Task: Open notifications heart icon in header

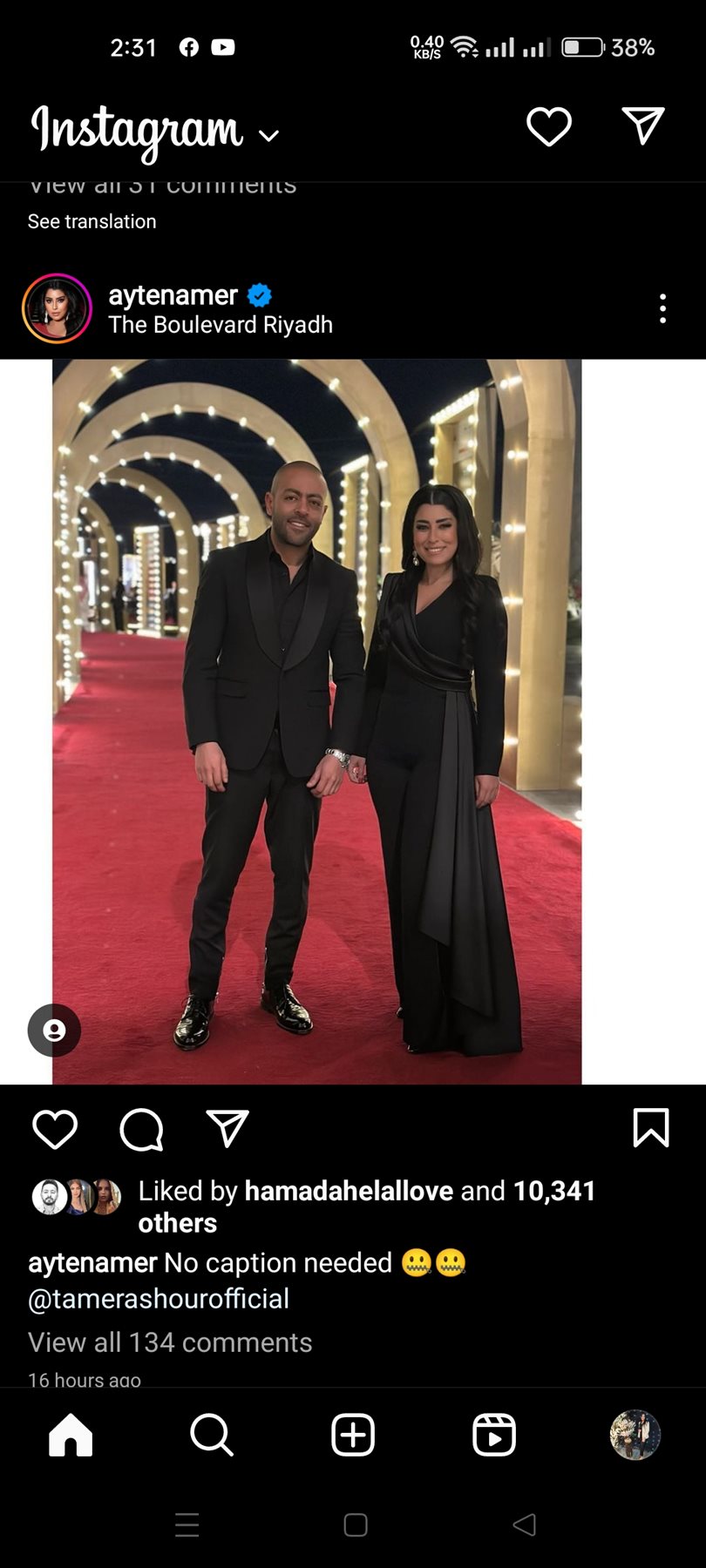Action: (549, 127)
